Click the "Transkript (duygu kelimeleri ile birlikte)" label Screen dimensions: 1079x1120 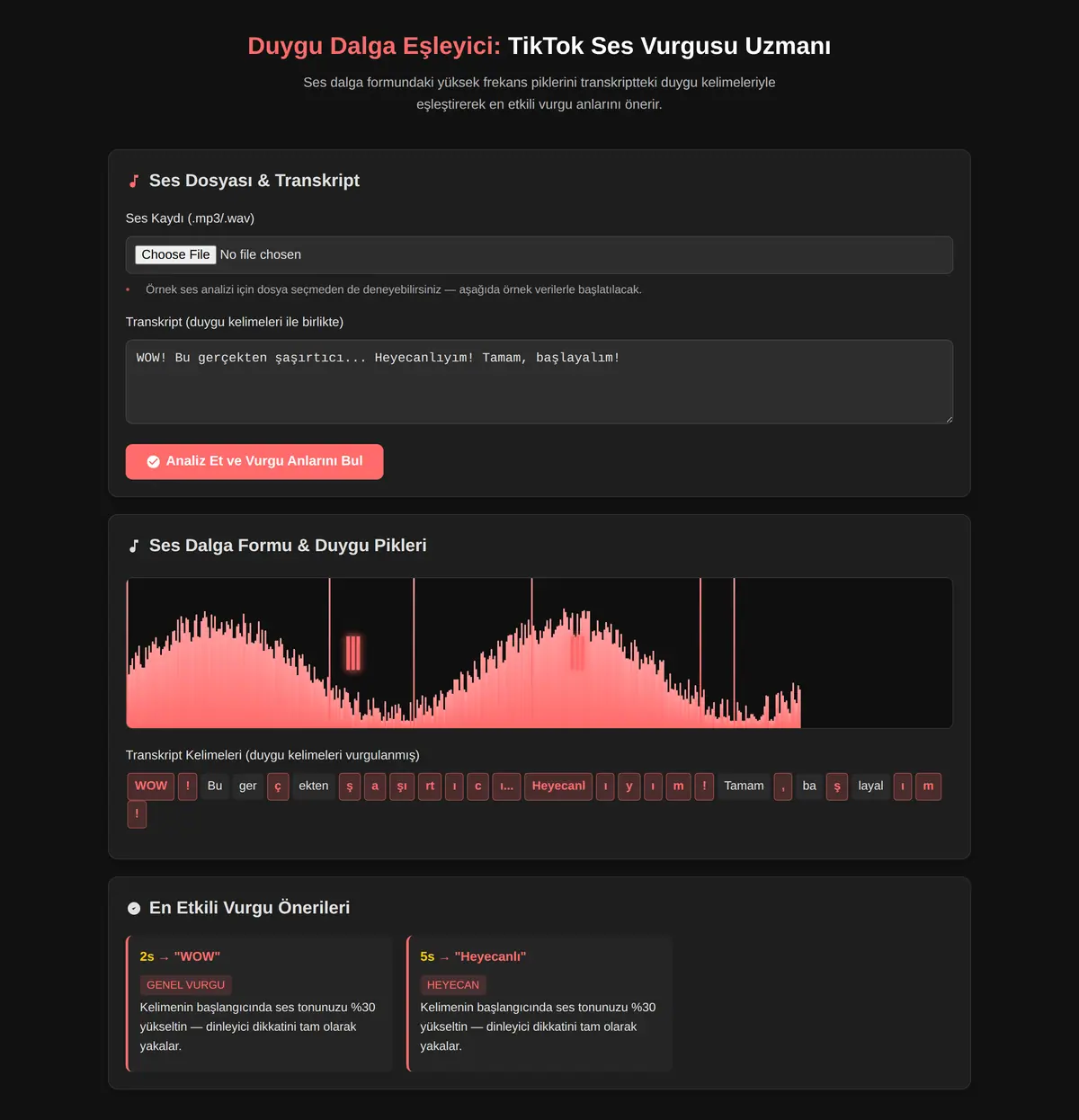tap(235, 322)
